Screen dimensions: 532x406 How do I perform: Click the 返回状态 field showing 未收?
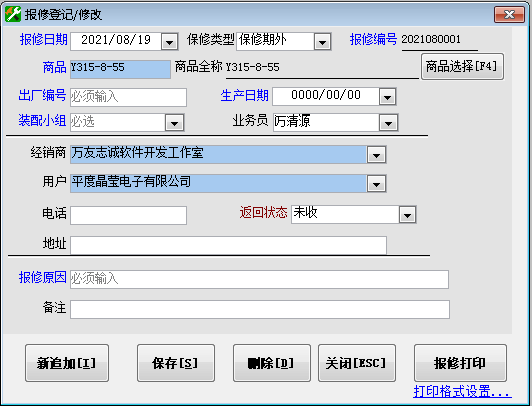(345, 214)
